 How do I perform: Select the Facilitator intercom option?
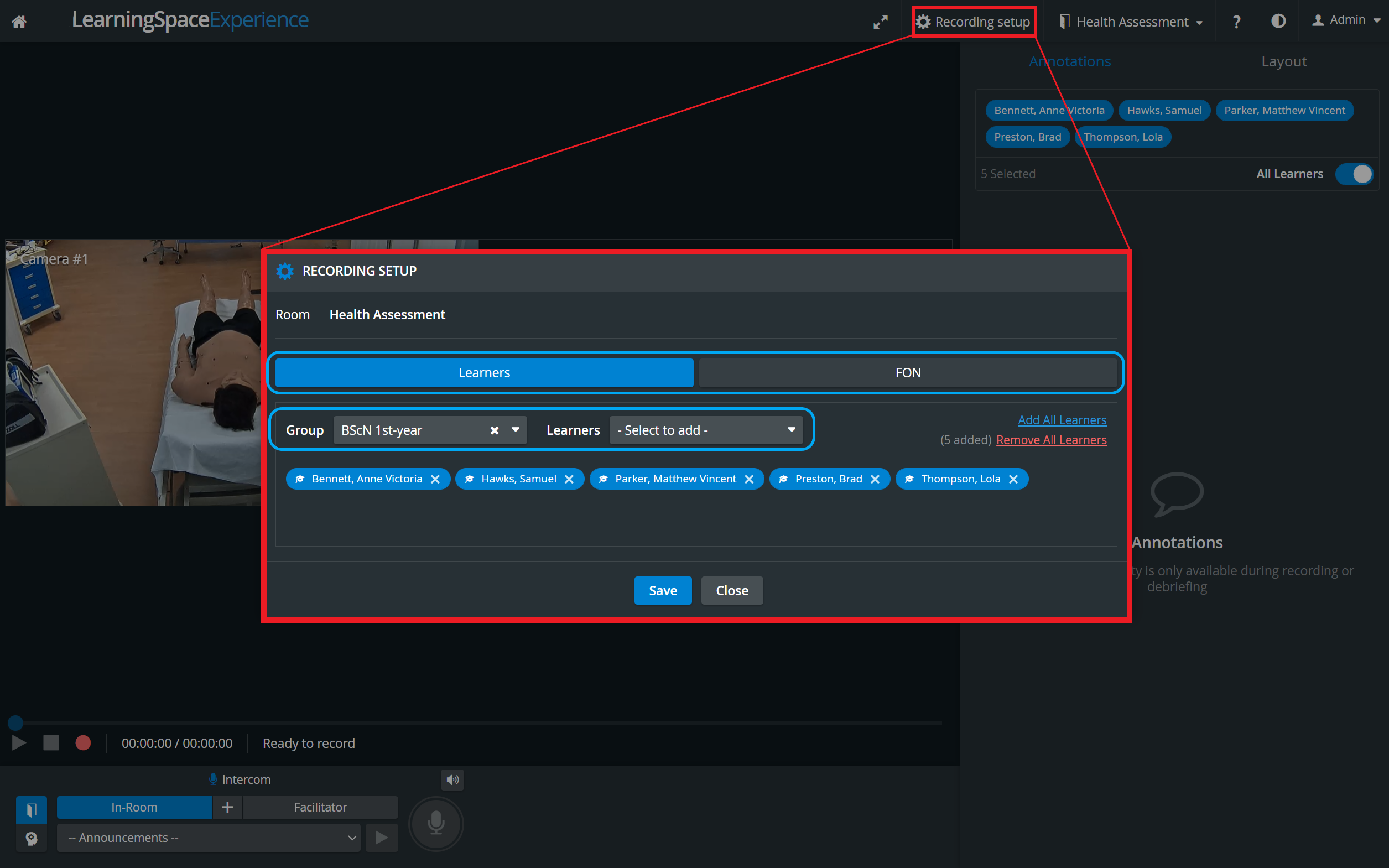(320, 807)
